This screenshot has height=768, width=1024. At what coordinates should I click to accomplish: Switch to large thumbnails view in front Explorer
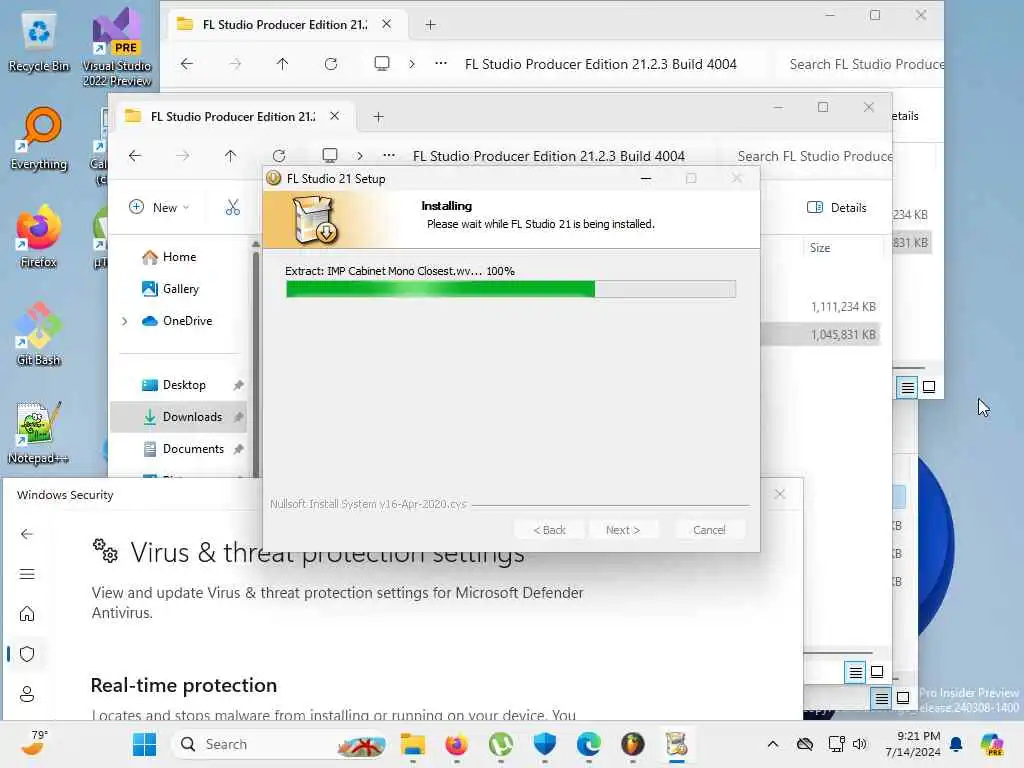pyautogui.click(x=877, y=672)
